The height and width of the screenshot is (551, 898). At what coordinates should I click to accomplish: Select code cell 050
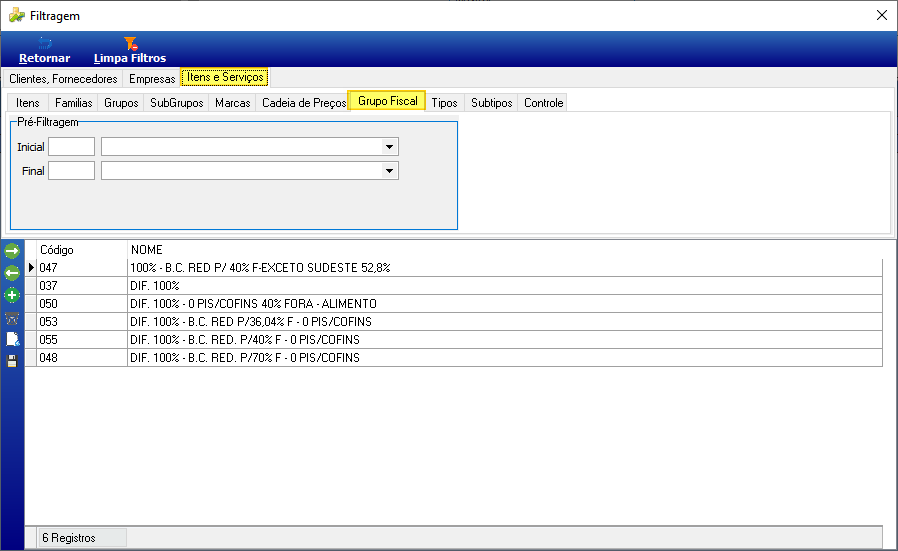[x=82, y=304]
